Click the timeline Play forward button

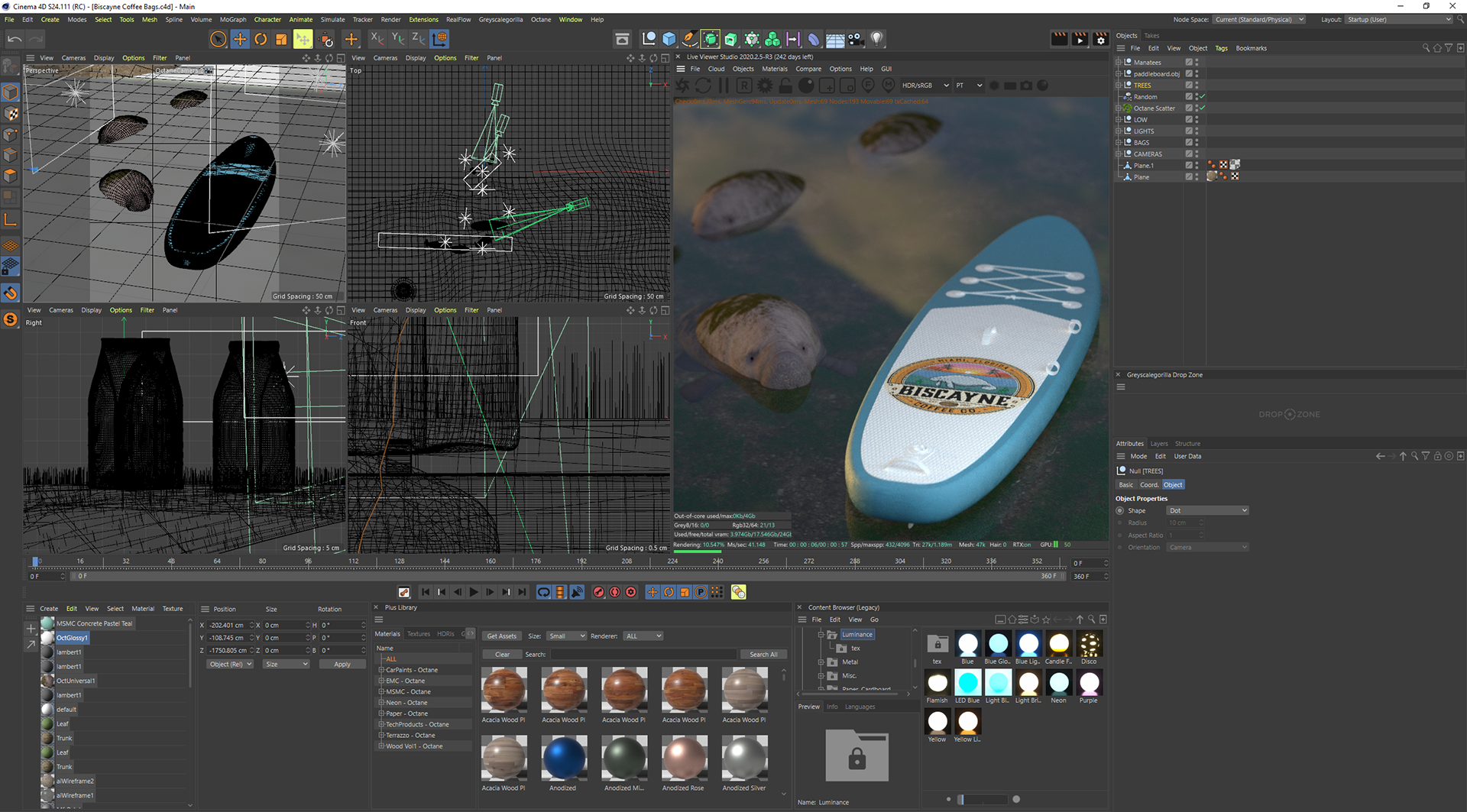coord(474,592)
